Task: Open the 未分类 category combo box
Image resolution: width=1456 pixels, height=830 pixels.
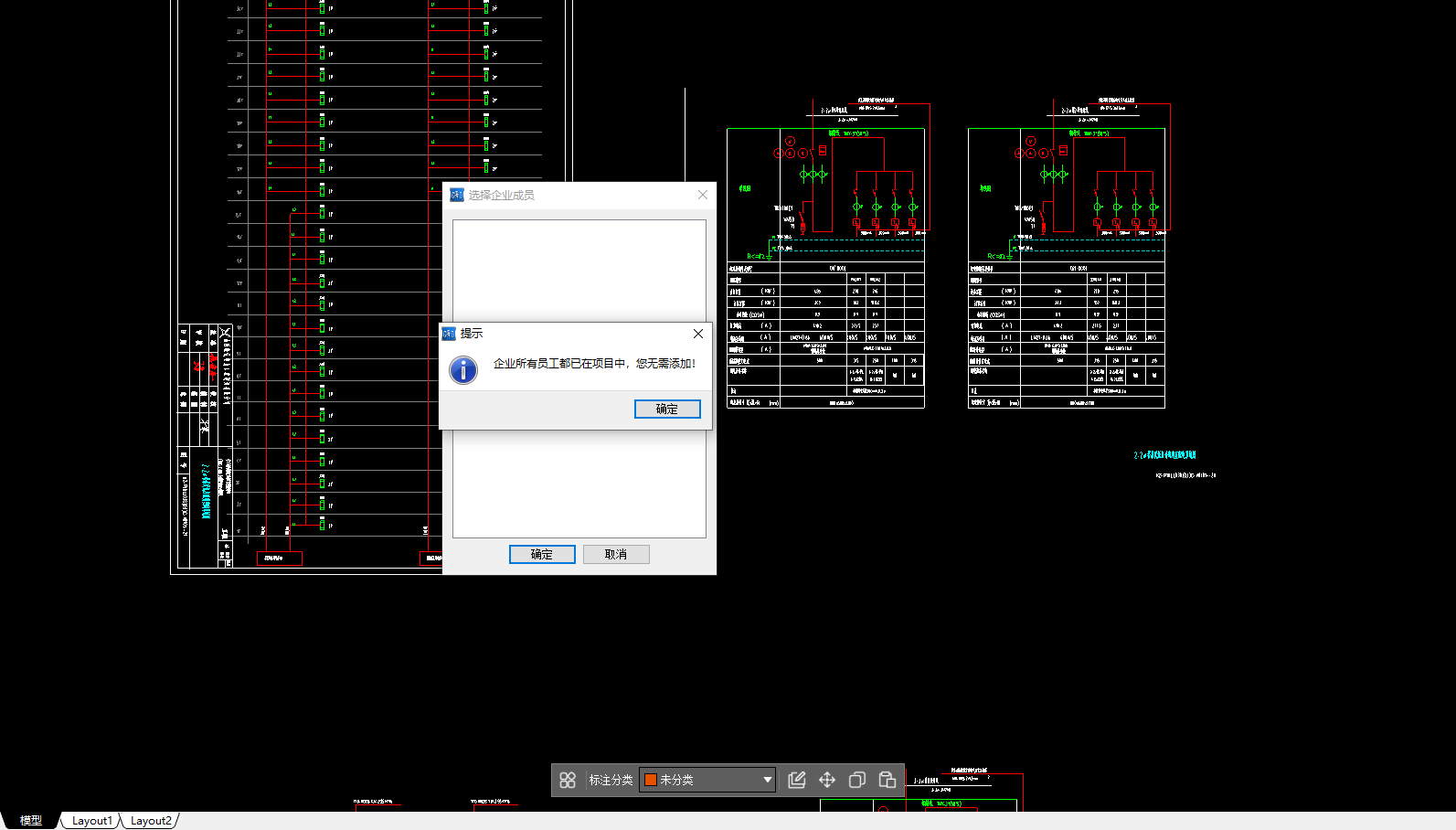Action: pyautogui.click(x=707, y=780)
